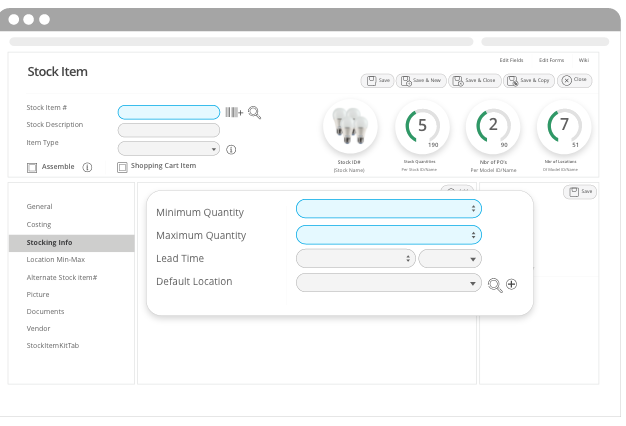626x426 pixels.
Task: Open the Lead Time unit dropdown
Action: [x=450, y=258]
